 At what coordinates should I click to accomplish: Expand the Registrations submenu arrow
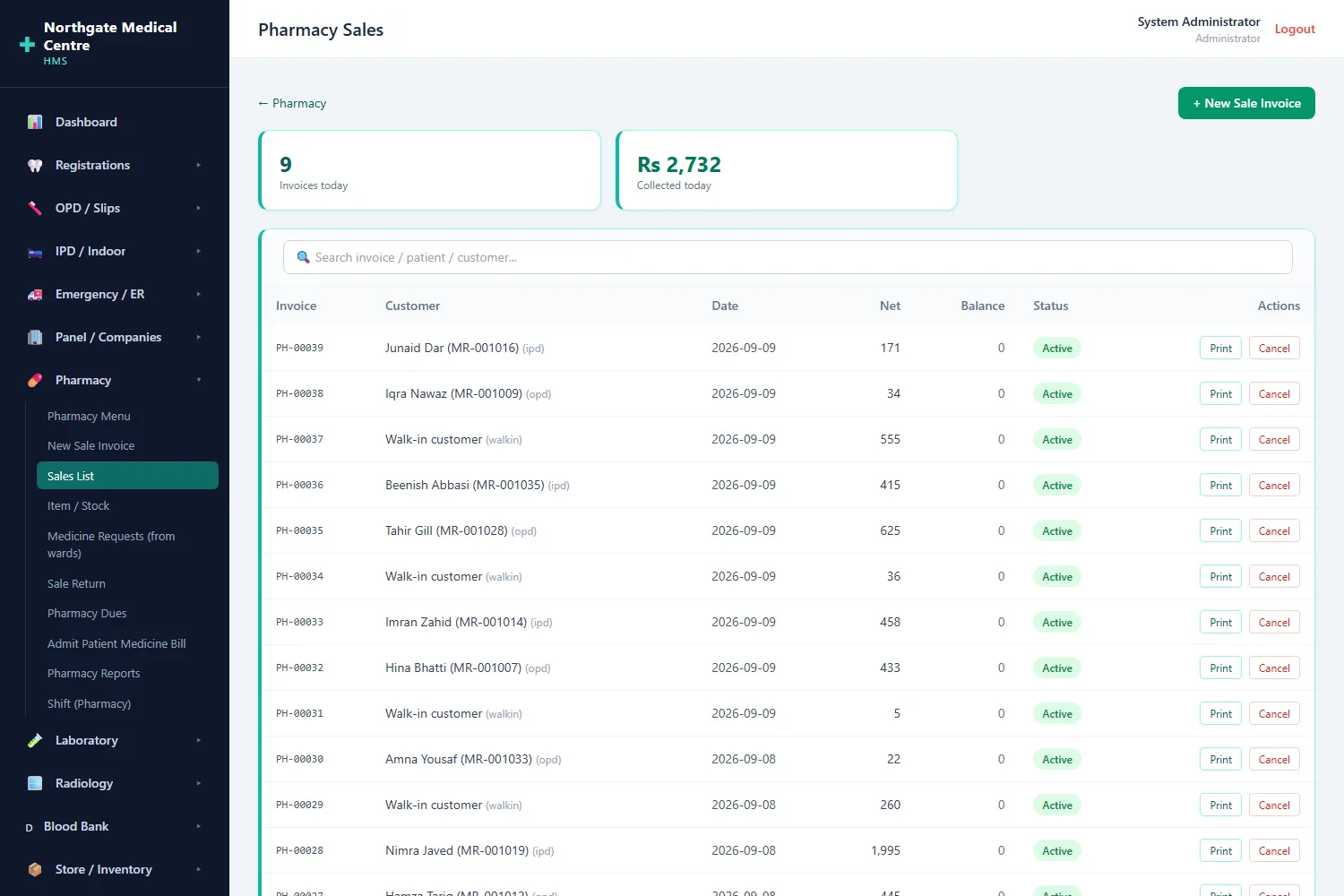pyautogui.click(x=199, y=165)
